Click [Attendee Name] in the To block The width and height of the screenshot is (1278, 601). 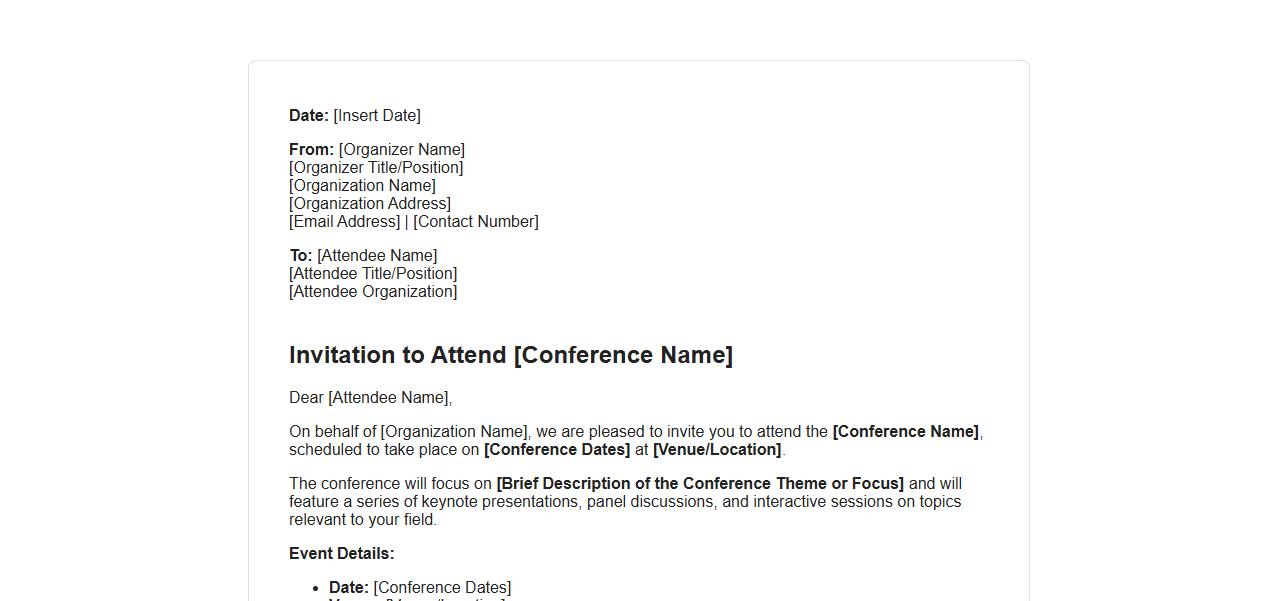[377, 256]
